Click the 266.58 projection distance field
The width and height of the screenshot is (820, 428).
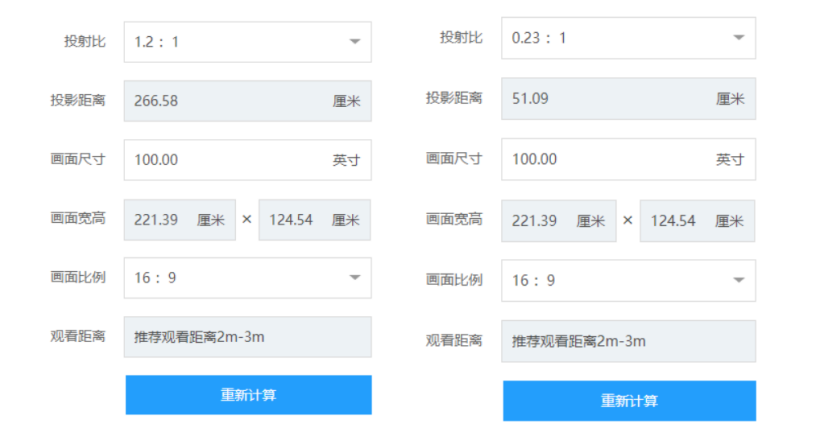click(x=247, y=101)
